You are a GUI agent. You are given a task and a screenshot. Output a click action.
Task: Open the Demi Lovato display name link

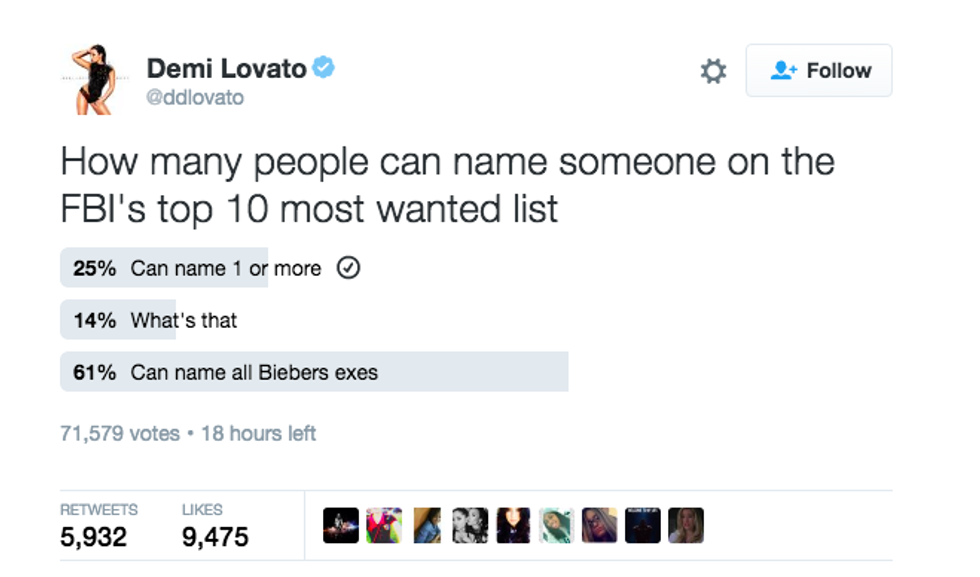pos(226,68)
